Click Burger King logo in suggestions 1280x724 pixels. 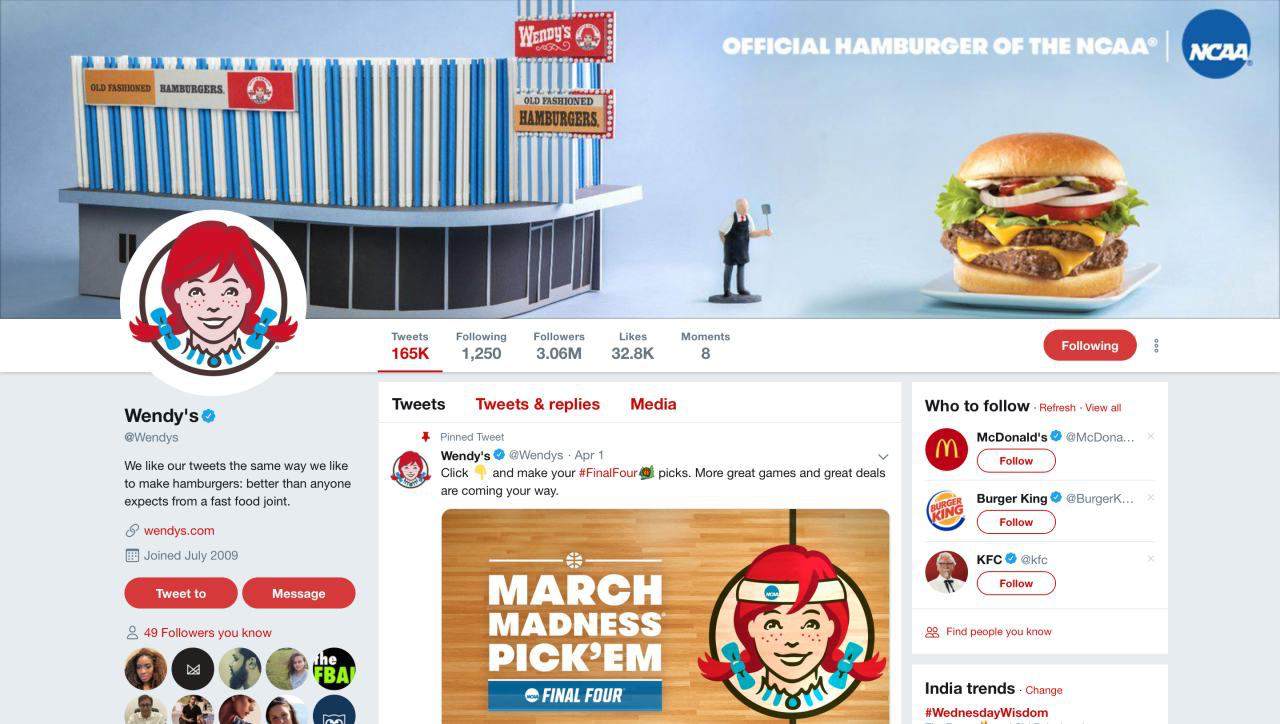(x=946, y=510)
